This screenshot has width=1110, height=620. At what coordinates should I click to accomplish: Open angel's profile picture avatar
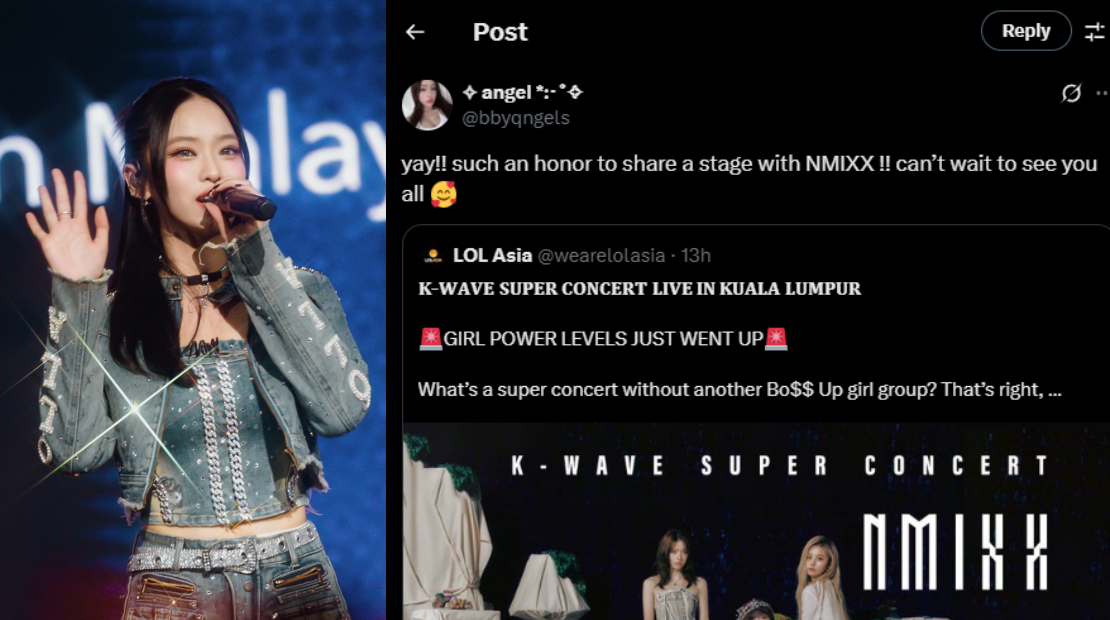tap(427, 105)
